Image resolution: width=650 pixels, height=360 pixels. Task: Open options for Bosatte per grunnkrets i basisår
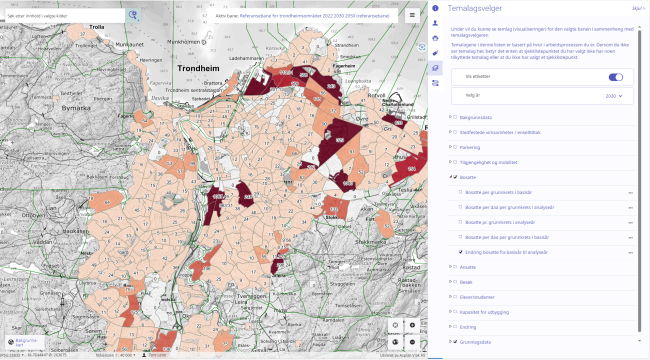pos(631,193)
